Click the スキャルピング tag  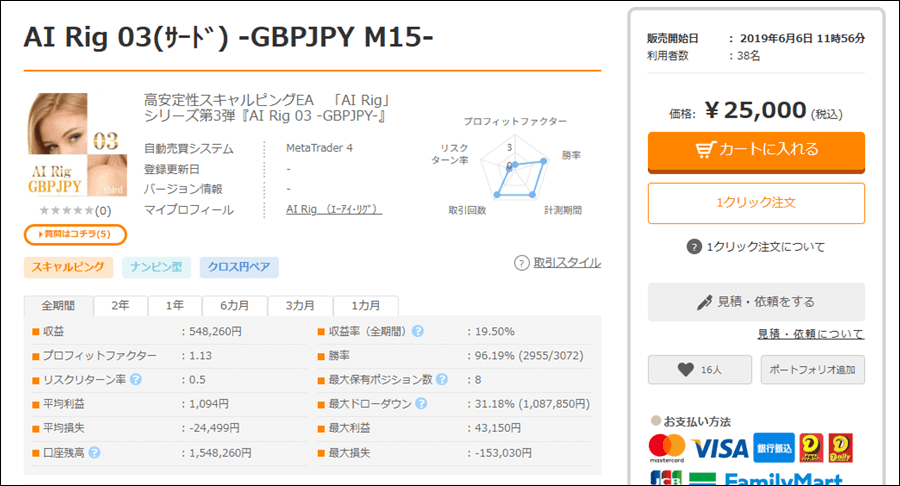68,267
